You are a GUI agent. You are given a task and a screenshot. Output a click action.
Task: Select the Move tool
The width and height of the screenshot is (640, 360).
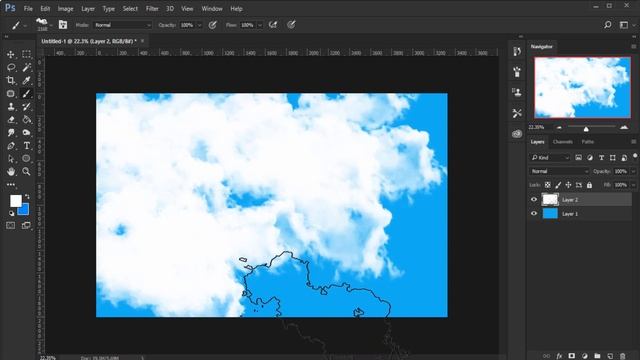coord(11,54)
